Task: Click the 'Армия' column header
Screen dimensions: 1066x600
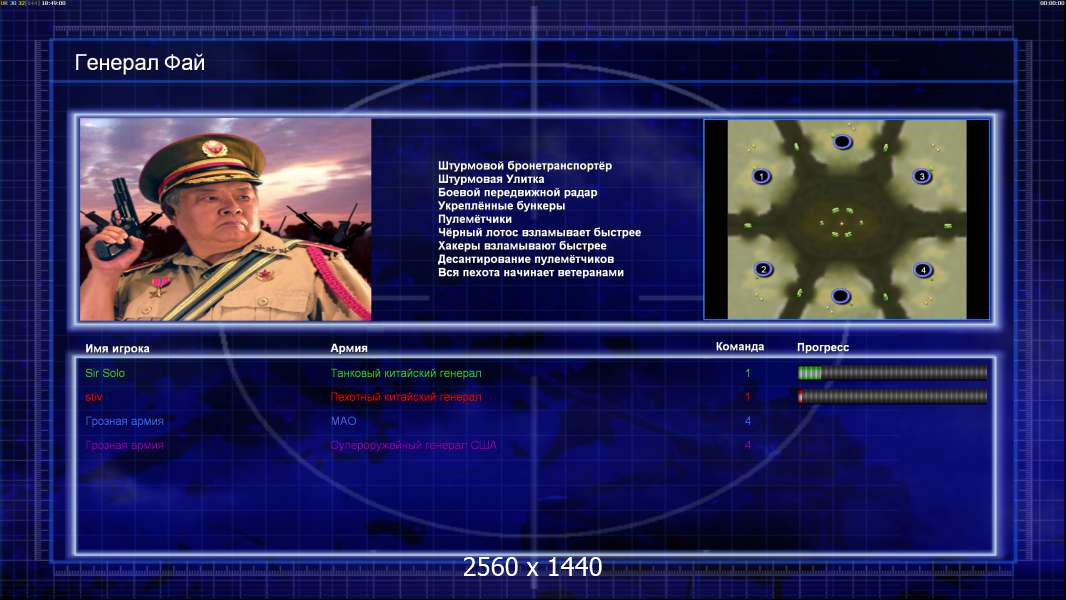Action: (349, 348)
